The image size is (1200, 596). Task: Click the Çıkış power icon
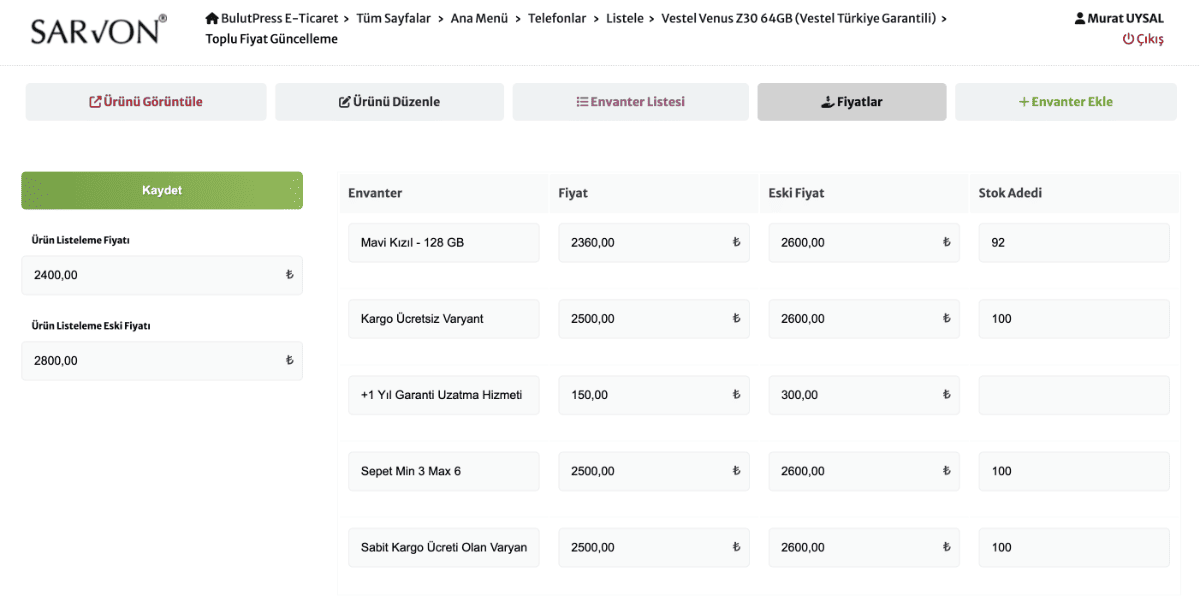[x=1128, y=39]
